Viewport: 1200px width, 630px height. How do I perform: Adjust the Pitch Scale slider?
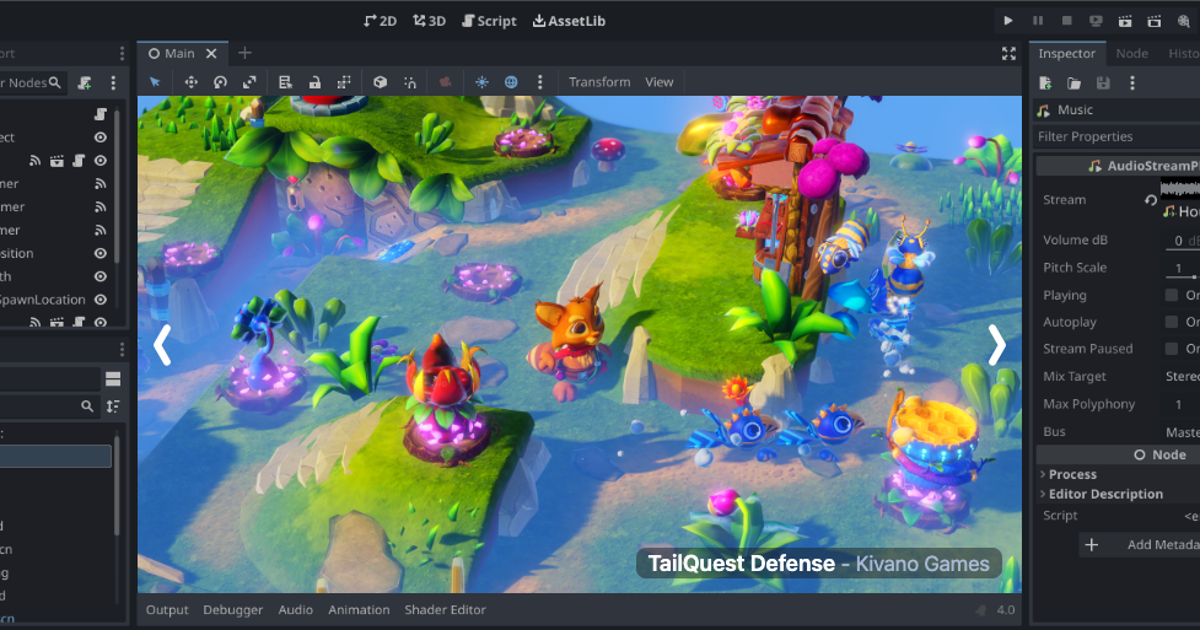(1182, 272)
